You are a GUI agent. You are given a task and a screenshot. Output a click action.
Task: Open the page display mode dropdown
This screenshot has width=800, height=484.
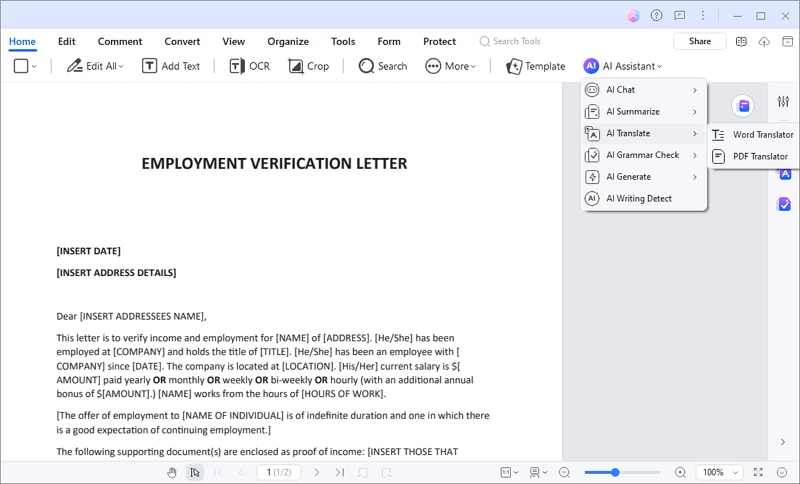(x=538, y=473)
